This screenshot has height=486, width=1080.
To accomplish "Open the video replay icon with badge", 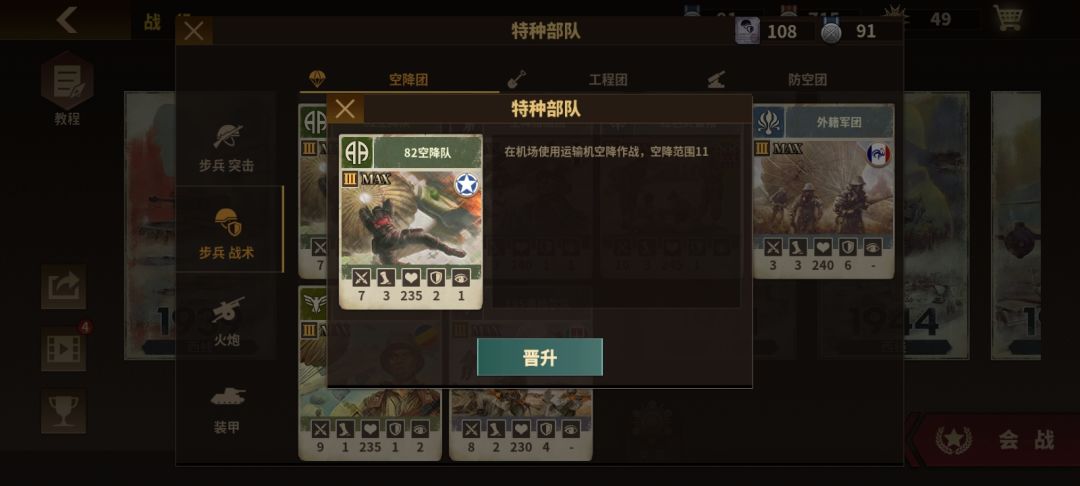I will click(x=63, y=348).
